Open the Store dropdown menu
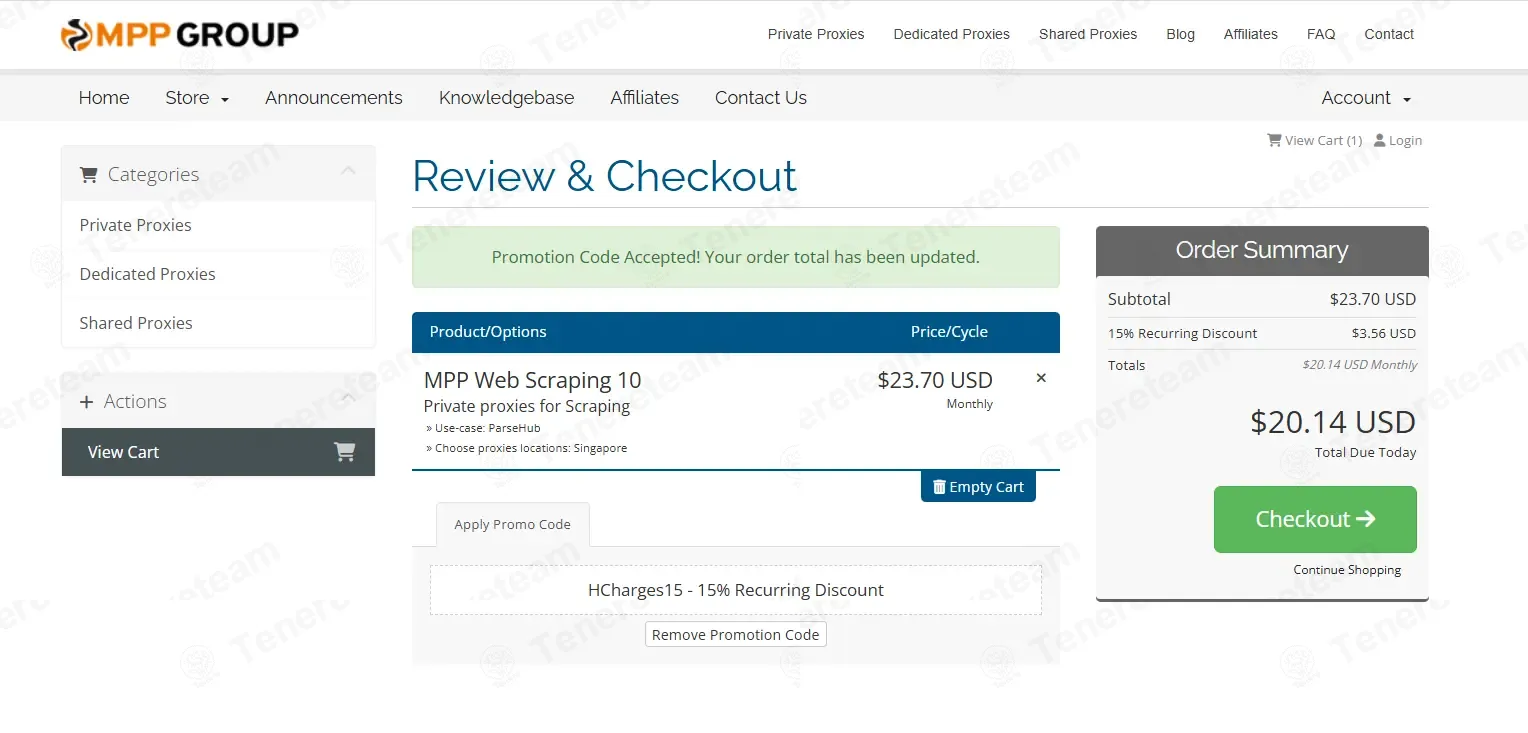 tap(197, 98)
